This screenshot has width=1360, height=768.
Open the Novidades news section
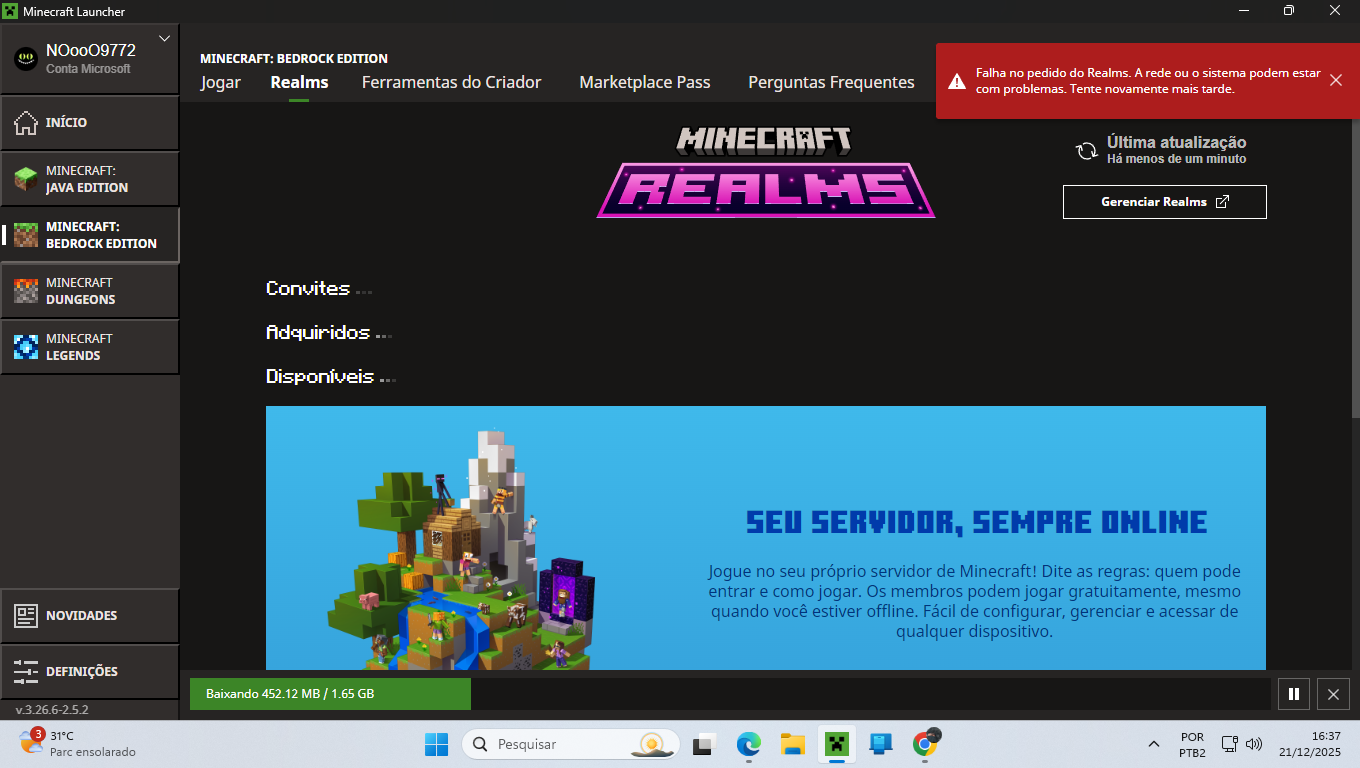click(x=90, y=616)
